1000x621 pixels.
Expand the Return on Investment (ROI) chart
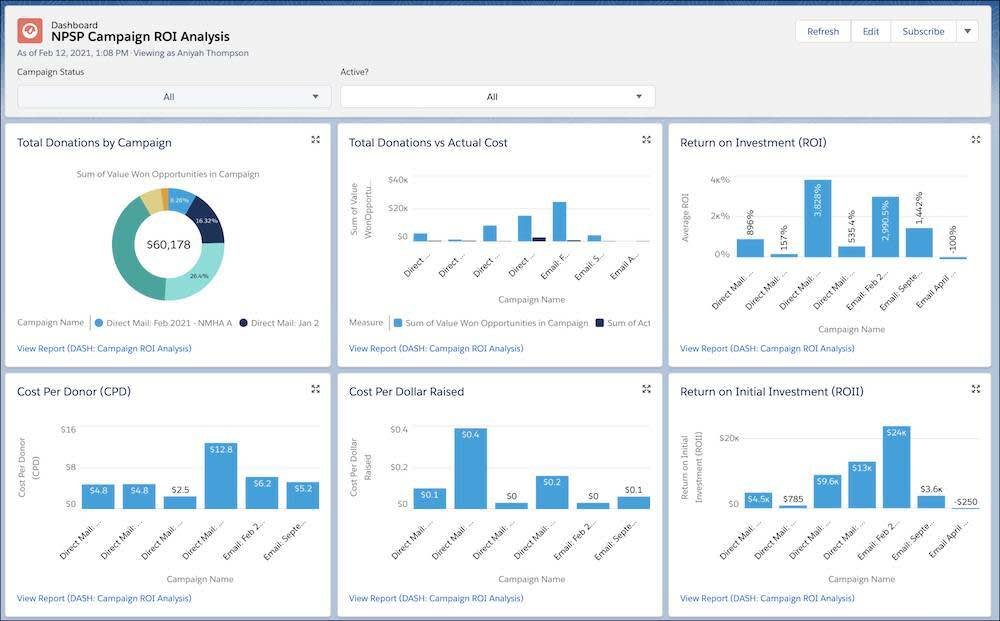pos(976,139)
